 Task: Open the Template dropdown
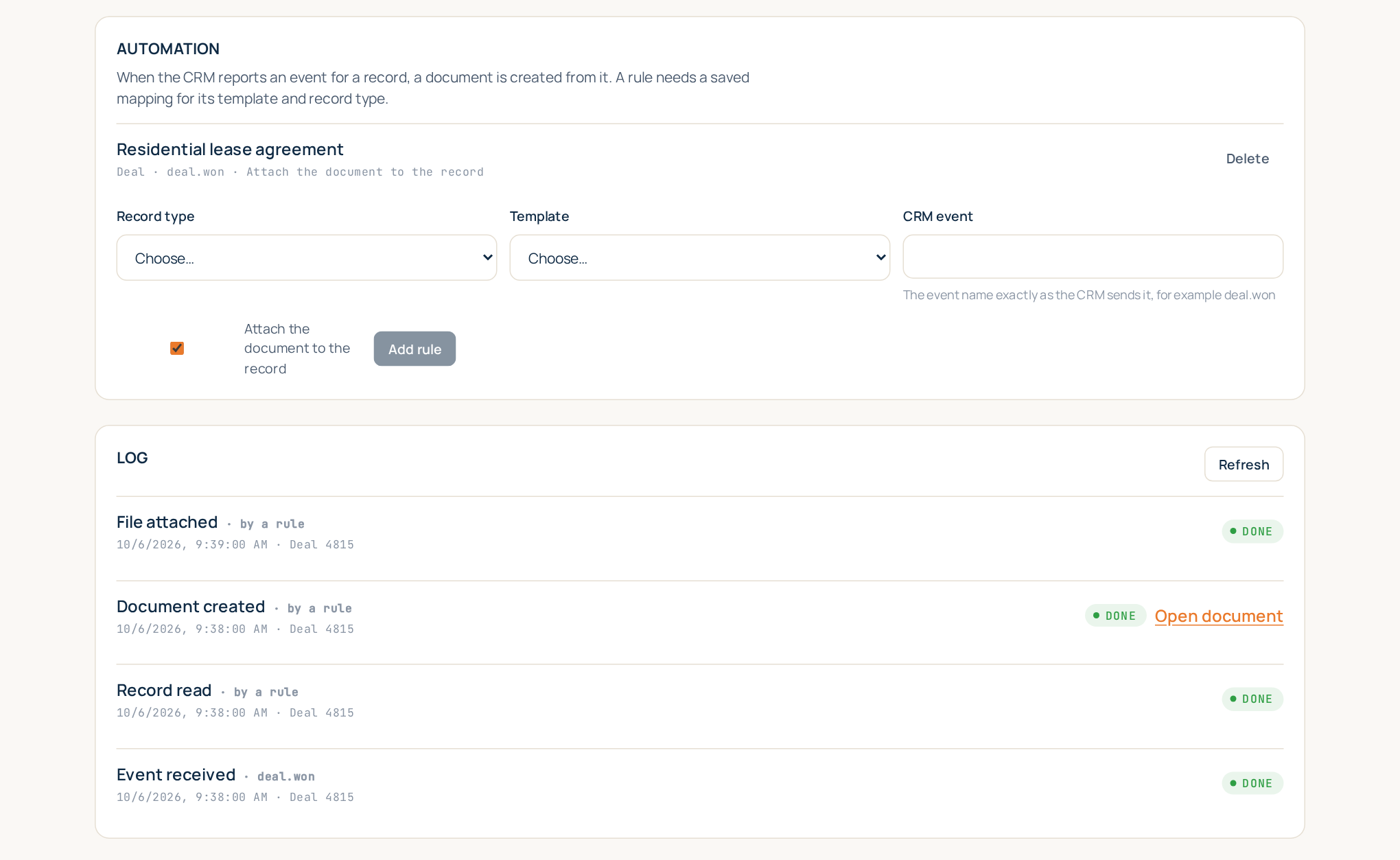coord(700,257)
